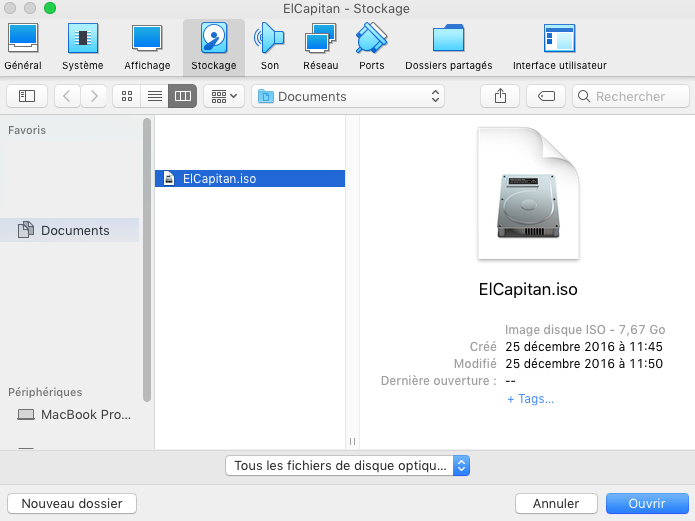The width and height of the screenshot is (695, 521).
Task: Click the column resize handle
Action: point(352,441)
